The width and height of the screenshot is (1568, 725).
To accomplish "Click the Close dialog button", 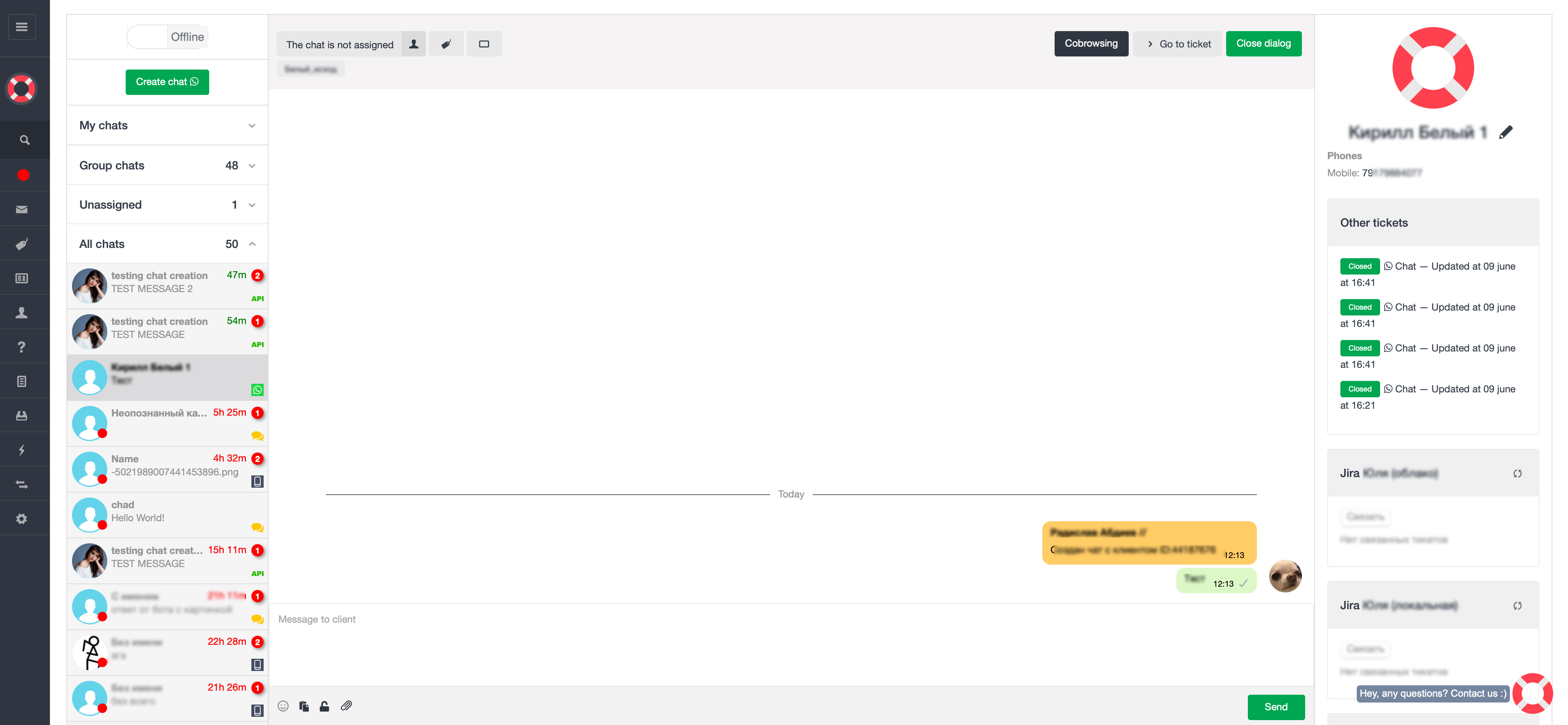I will (x=1264, y=44).
